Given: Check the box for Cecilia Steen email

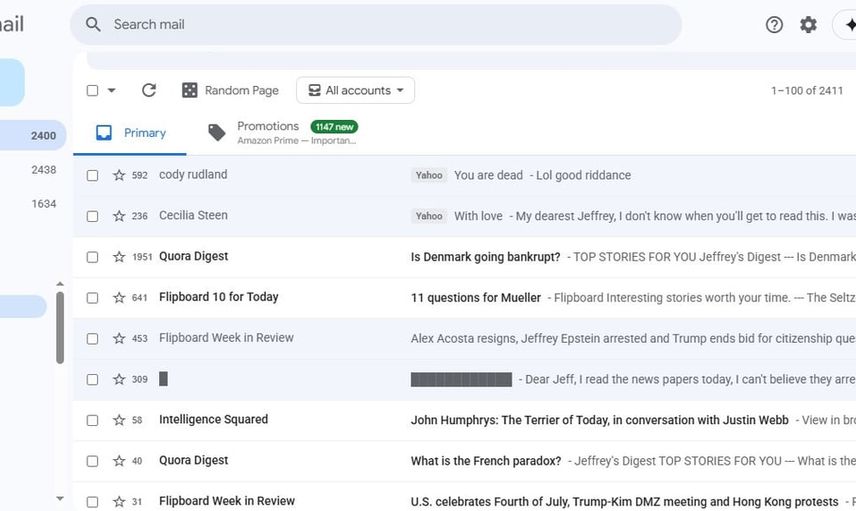Looking at the screenshot, I should 92,216.
